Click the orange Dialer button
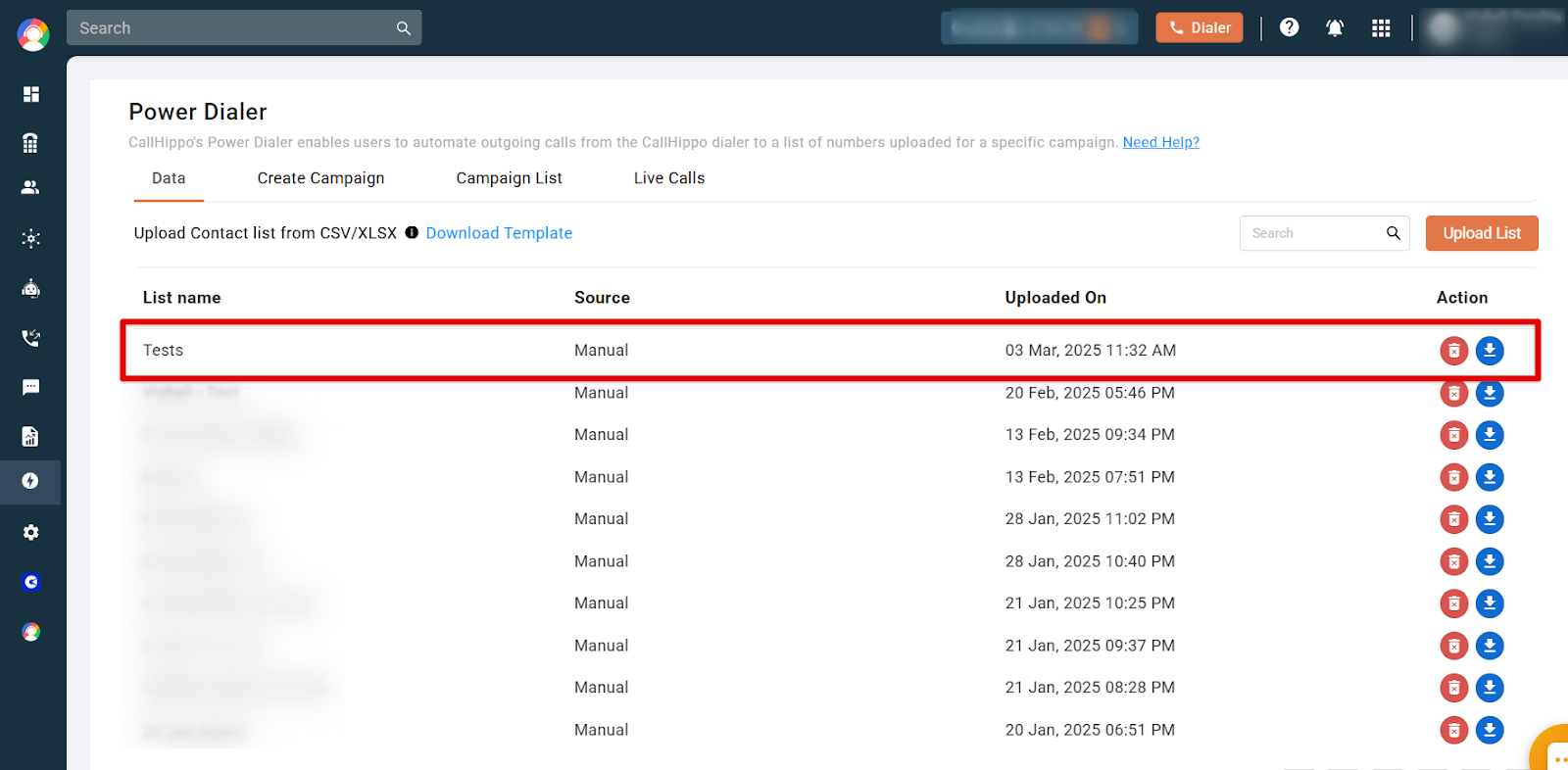 pyautogui.click(x=1200, y=27)
